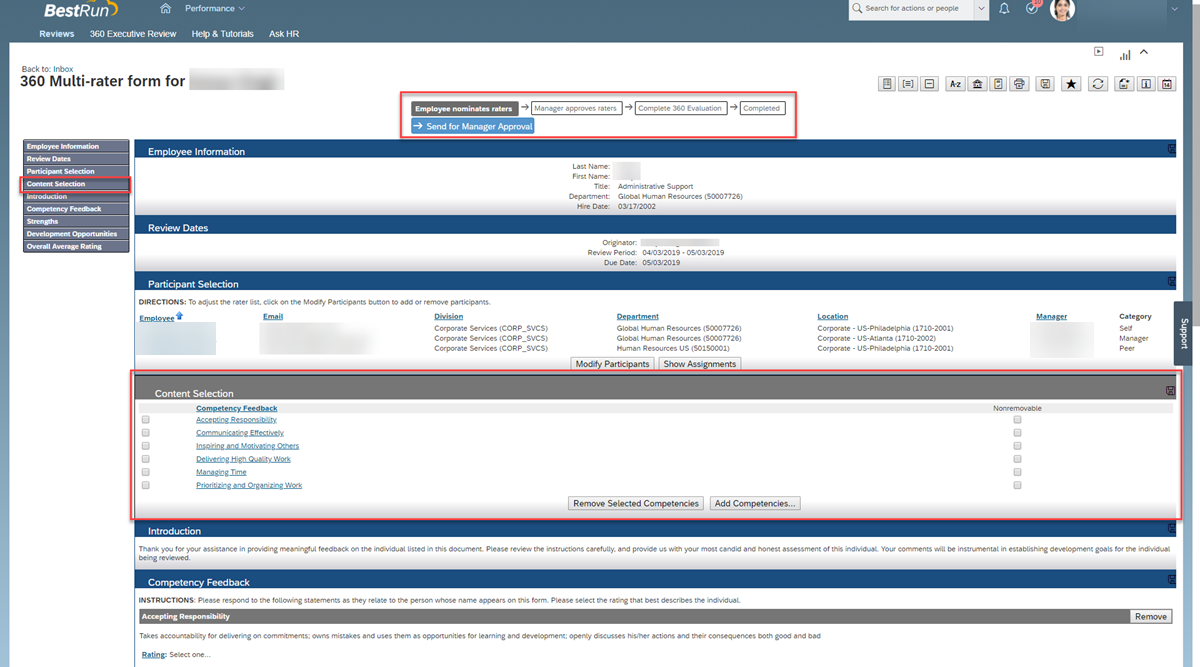Click the bracketed list toolbar icon
The width and height of the screenshot is (1200, 667).
(x=908, y=84)
